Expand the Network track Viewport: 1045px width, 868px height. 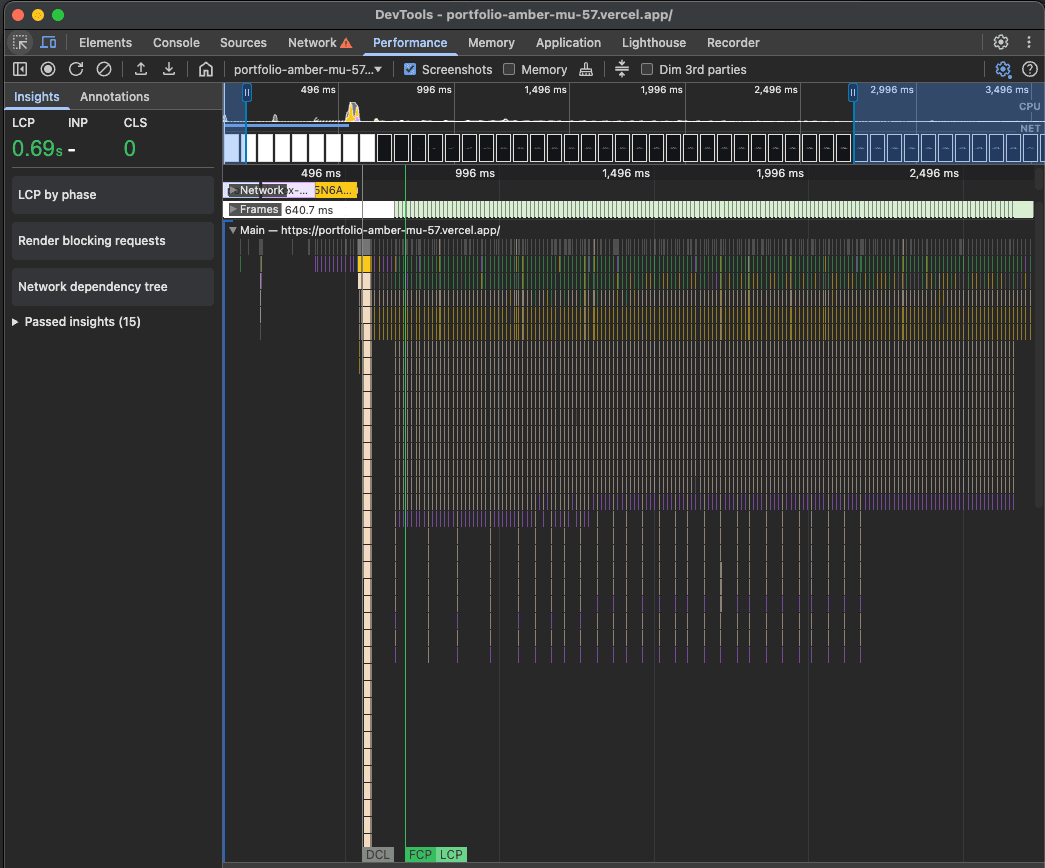(233, 190)
